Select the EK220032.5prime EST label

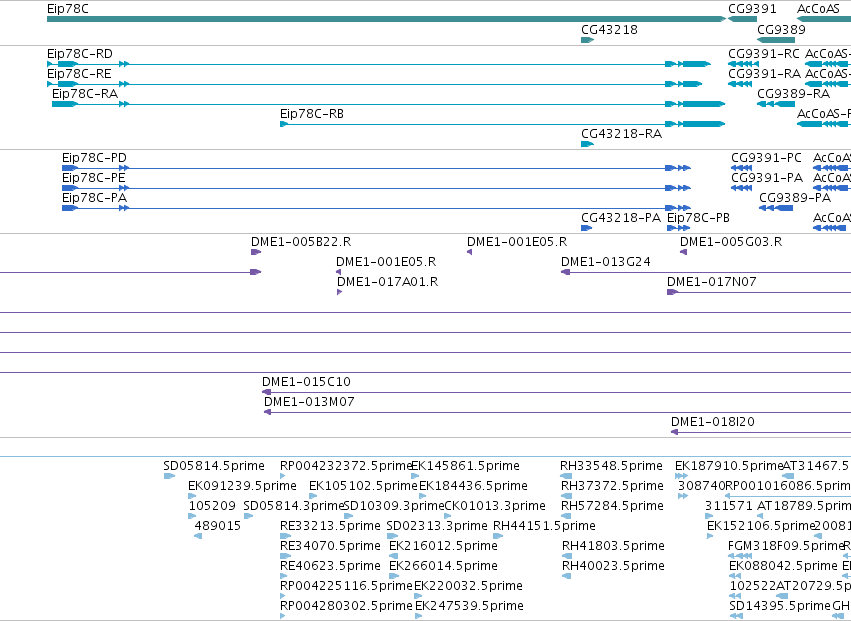pyautogui.click(x=468, y=586)
